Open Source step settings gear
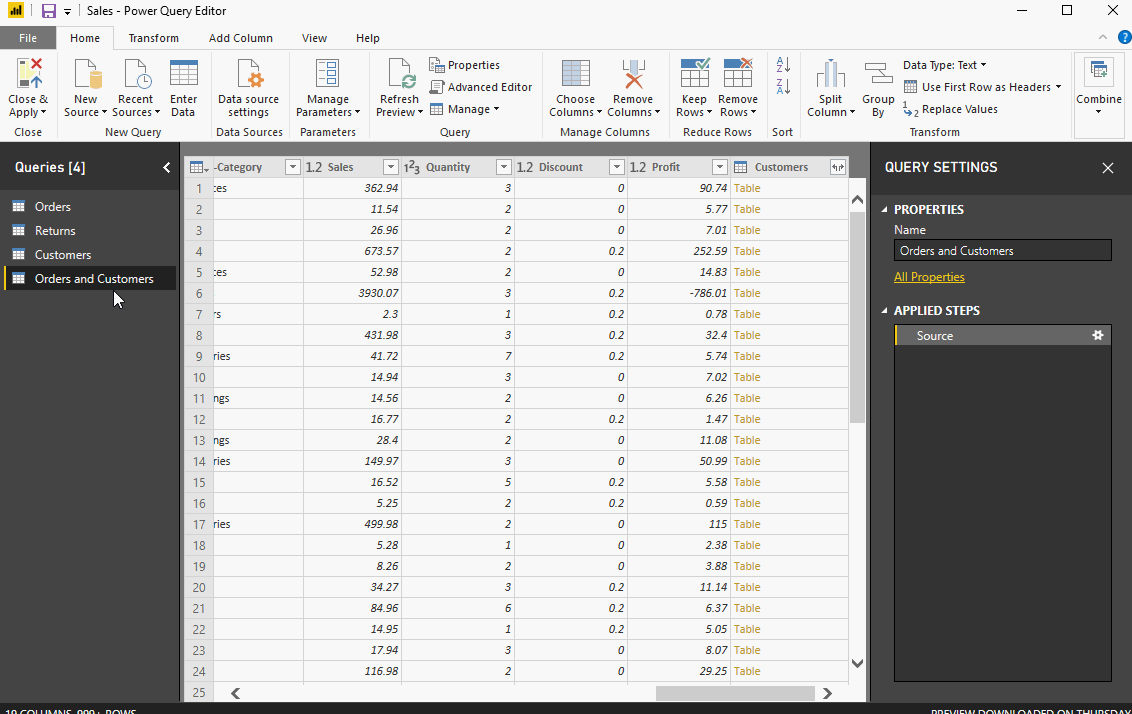 [1098, 335]
